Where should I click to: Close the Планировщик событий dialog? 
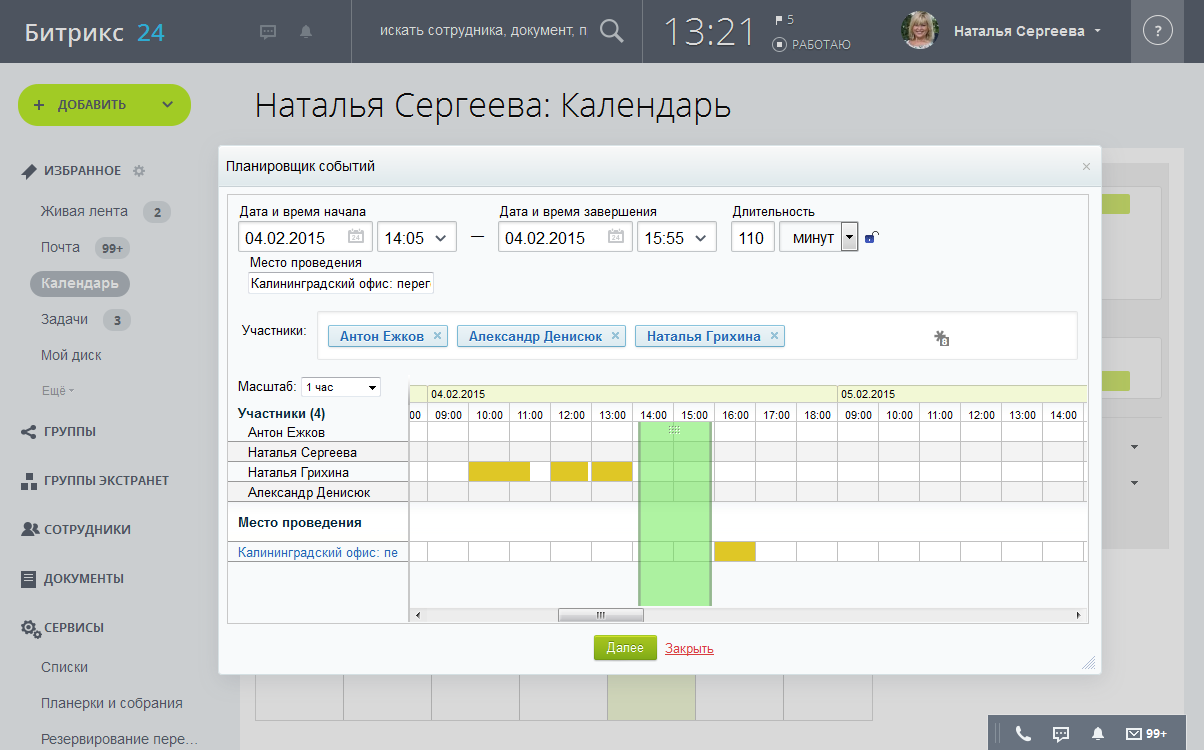pyautogui.click(x=1086, y=167)
